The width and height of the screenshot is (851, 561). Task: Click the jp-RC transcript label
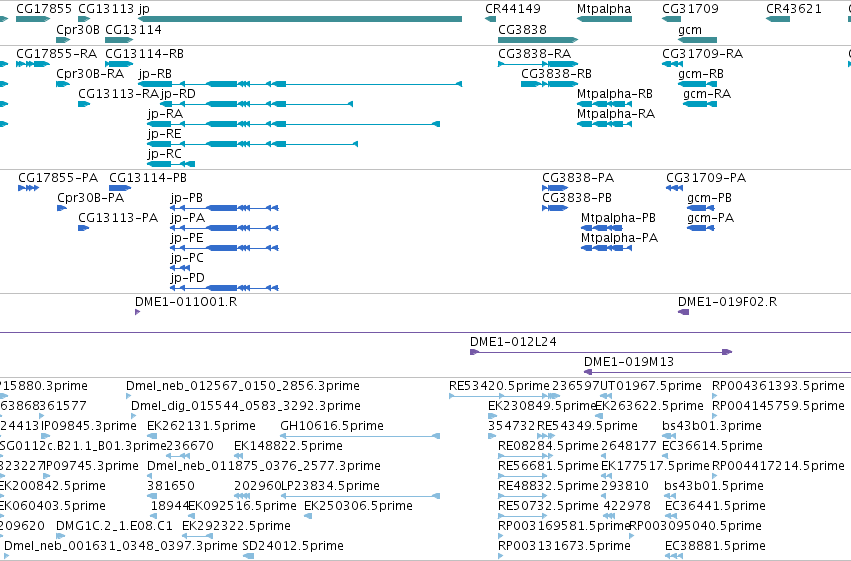pyautogui.click(x=164, y=154)
